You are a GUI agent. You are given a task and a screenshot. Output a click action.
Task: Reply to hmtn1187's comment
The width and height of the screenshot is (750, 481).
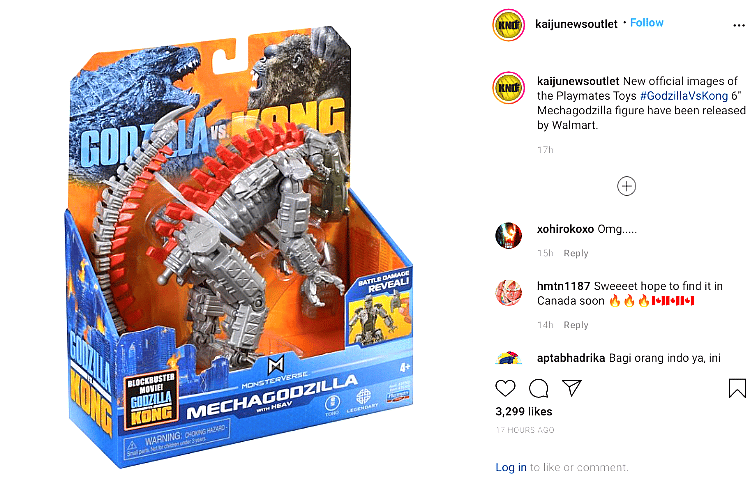[x=575, y=325]
